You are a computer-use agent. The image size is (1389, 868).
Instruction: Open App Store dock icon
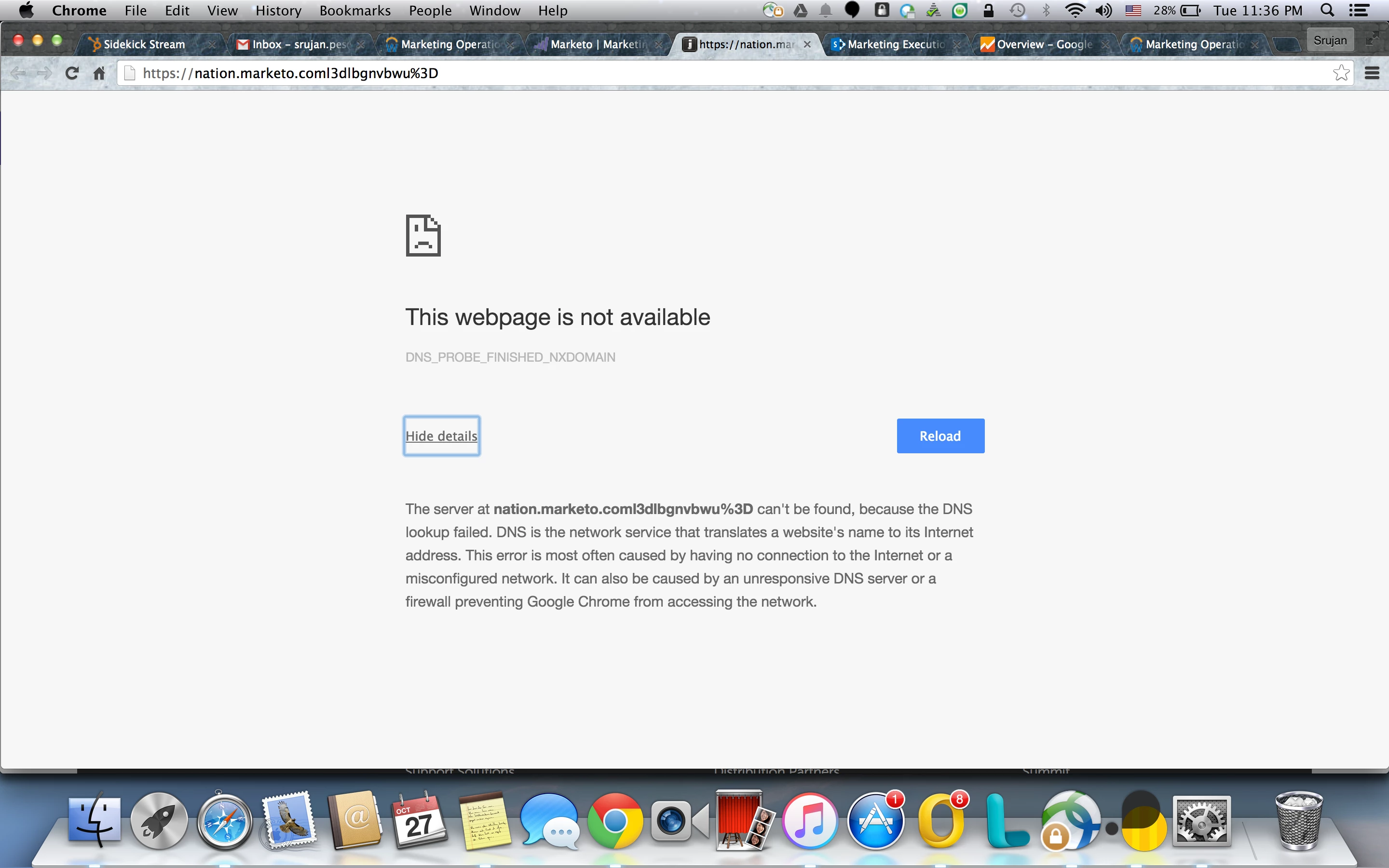pos(875,821)
